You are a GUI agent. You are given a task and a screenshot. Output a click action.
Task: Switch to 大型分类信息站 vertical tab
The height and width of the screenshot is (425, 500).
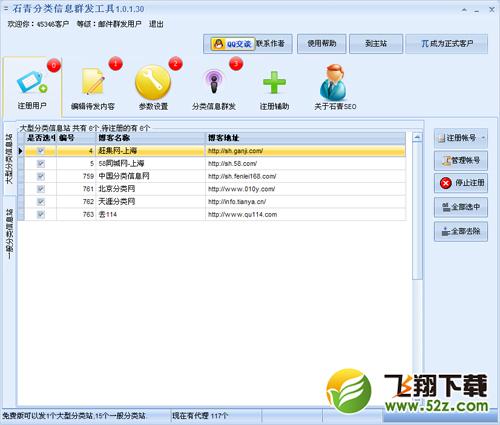pos(10,159)
